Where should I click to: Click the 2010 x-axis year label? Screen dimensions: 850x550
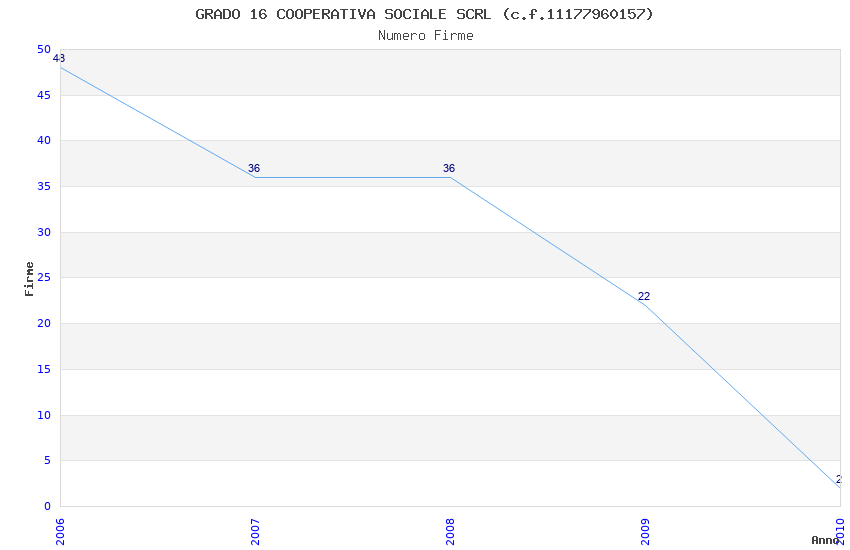(x=840, y=532)
